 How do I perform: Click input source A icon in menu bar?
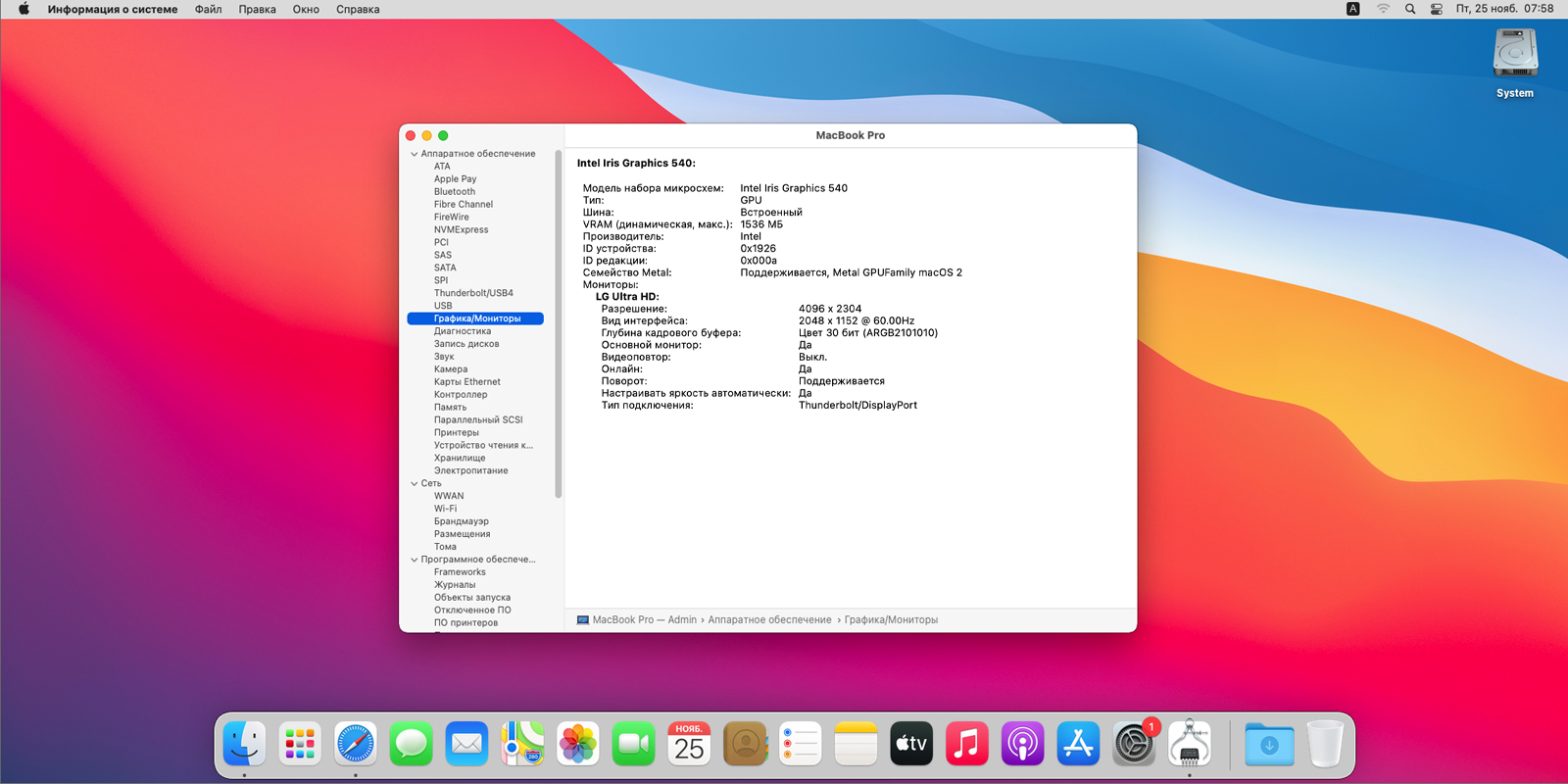click(1353, 9)
